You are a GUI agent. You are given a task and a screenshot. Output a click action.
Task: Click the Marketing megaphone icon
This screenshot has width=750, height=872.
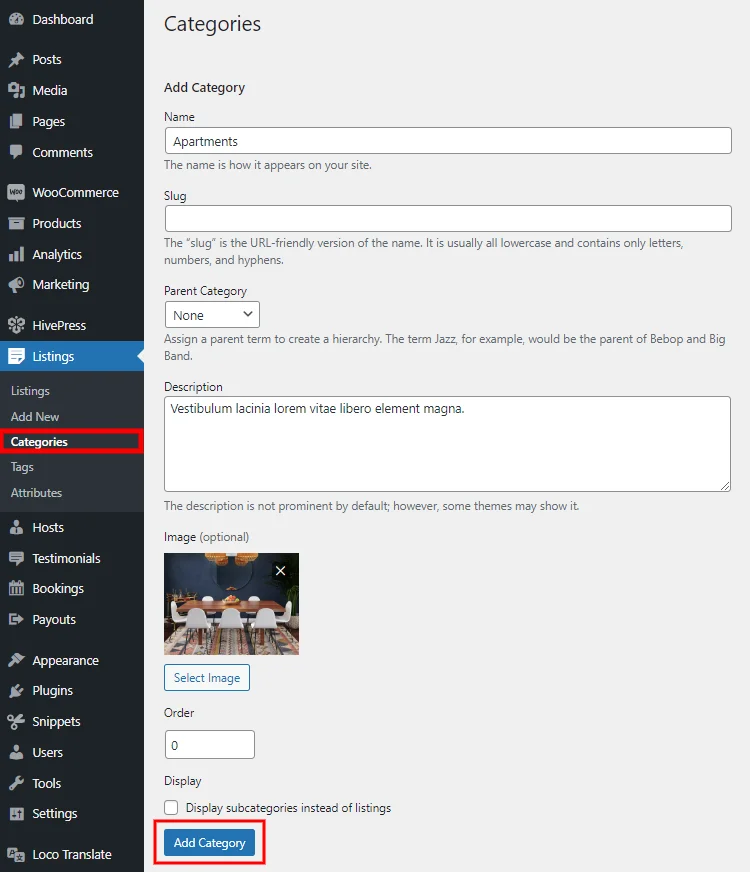coord(17,285)
